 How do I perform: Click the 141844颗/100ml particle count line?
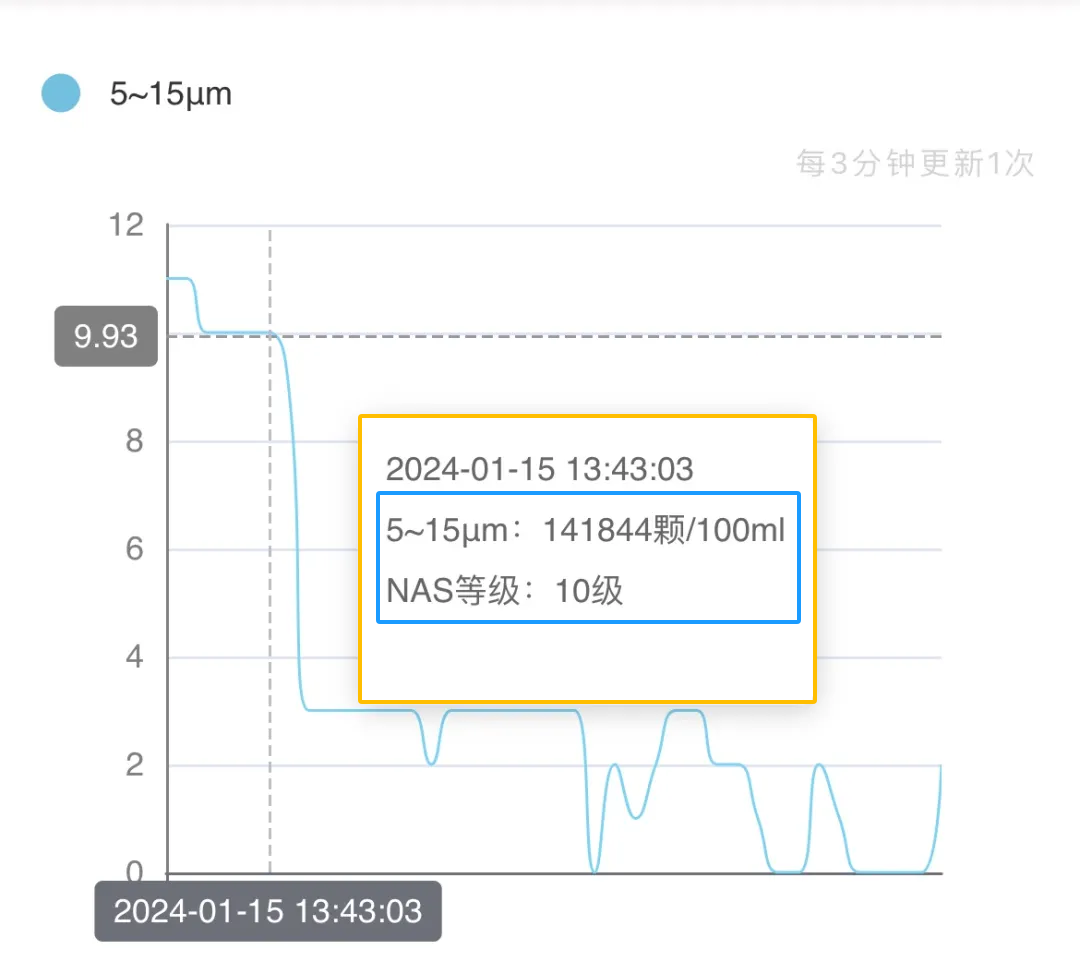(x=586, y=531)
